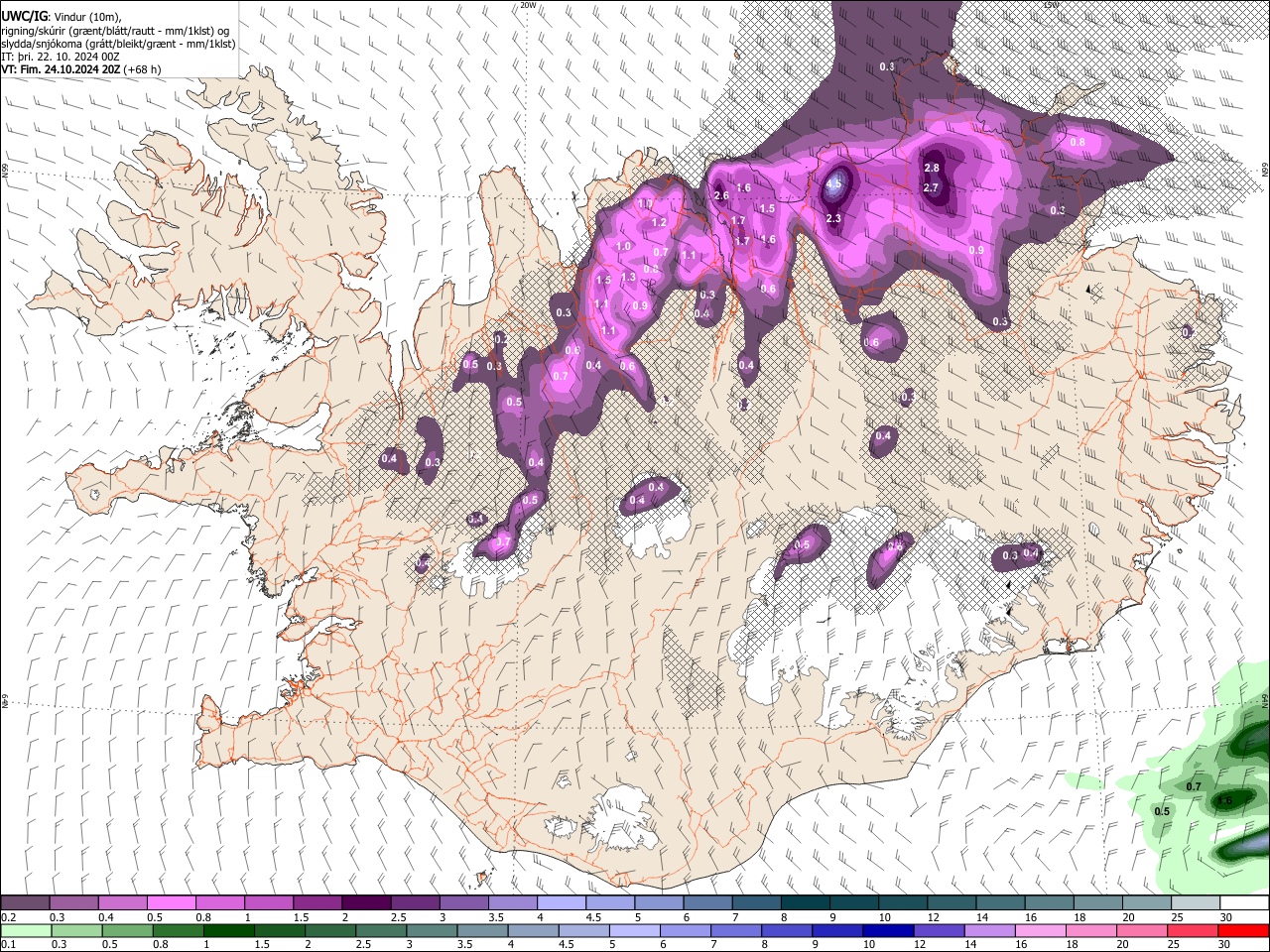Viewport: 1270px width, 952px height.
Task: Click lower-scale pale green swatch between 0.1 and 0.3
Action: point(25,930)
